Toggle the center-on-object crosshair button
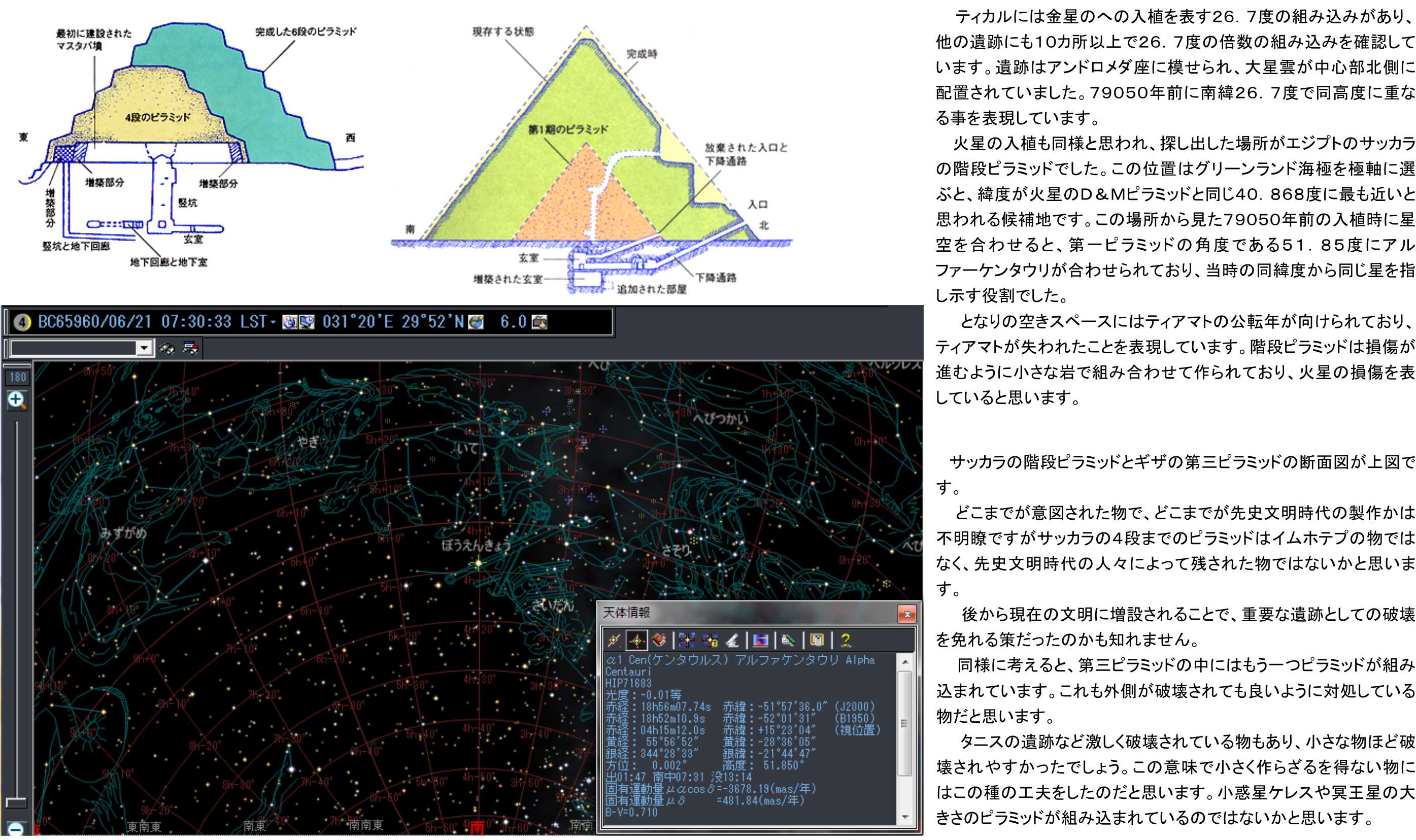 point(636,641)
